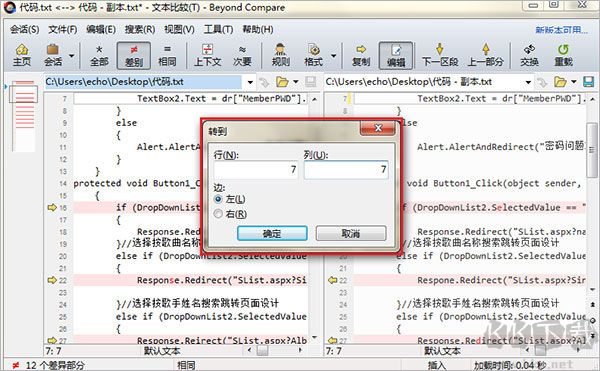Image resolution: width=600 pixels, height=371 pixels.
Task: Click the 取消 button in dialog
Action: [x=351, y=233]
